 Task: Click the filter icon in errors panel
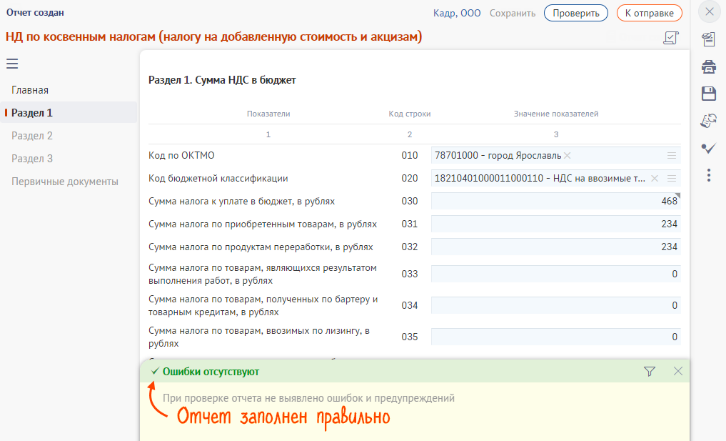click(x=649, y=372)
